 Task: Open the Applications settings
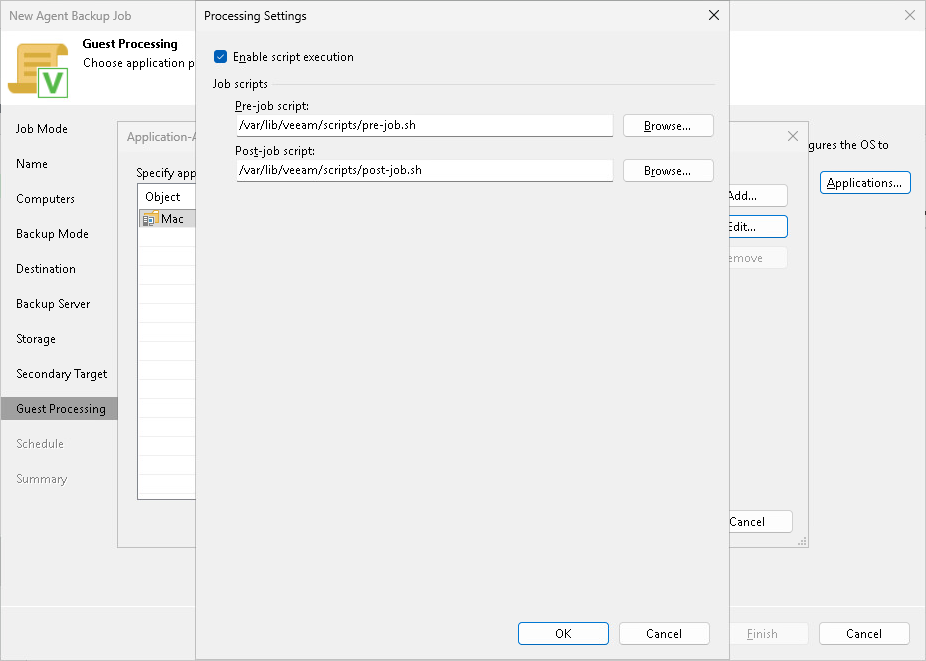(865, 182)
